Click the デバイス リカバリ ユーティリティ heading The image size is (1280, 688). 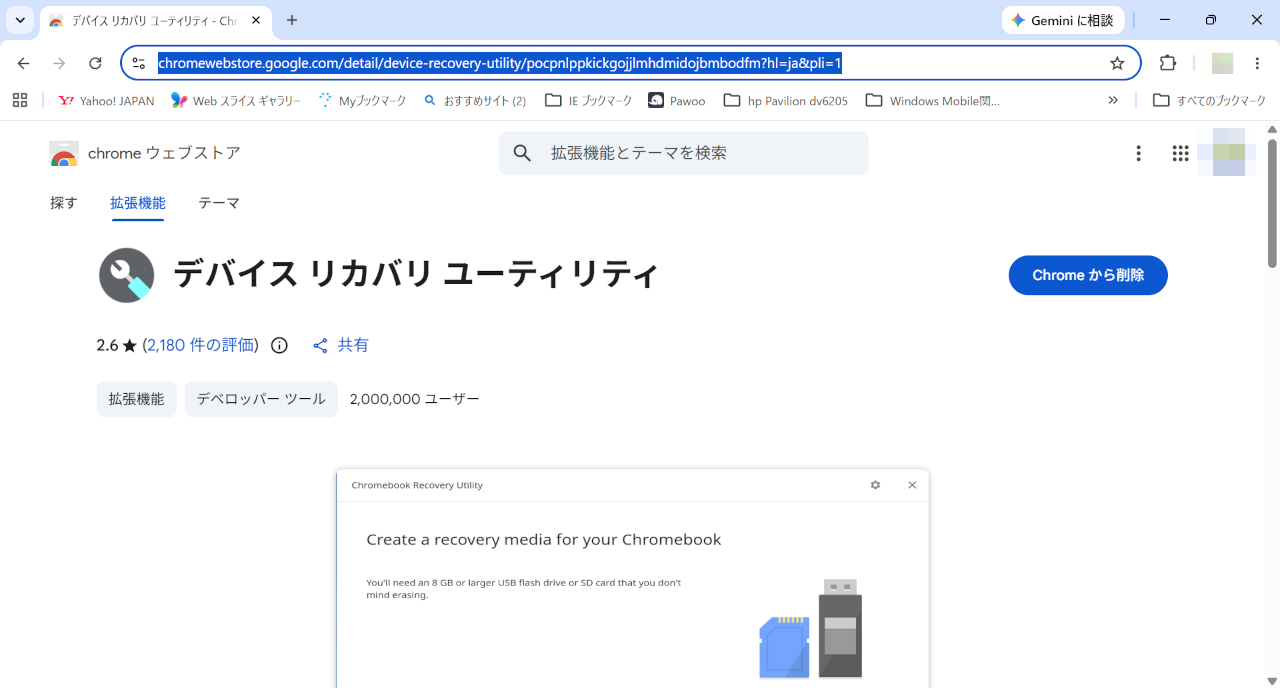[416, 274]
